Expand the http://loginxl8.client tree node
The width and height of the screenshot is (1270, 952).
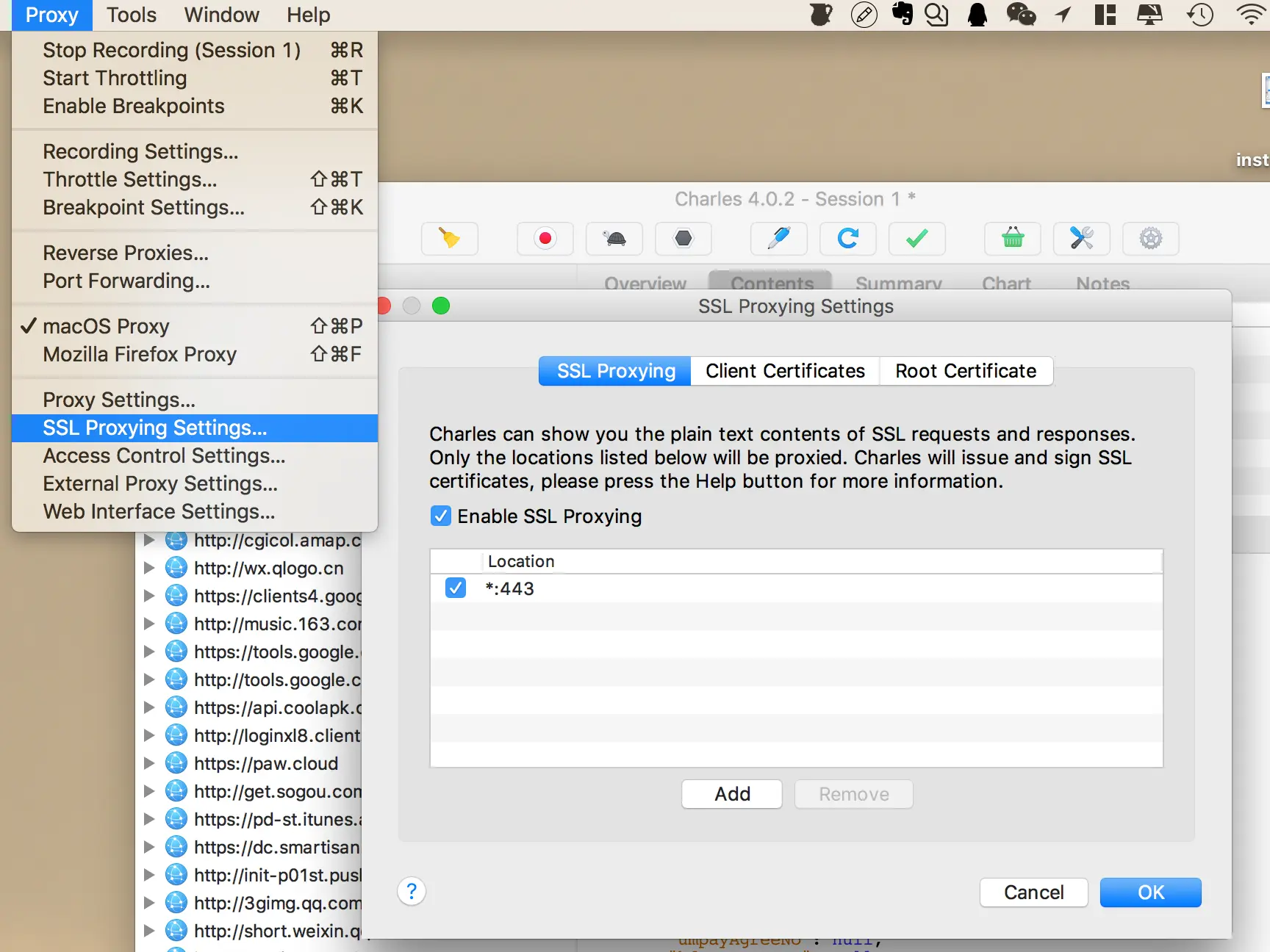click(149, 735)
